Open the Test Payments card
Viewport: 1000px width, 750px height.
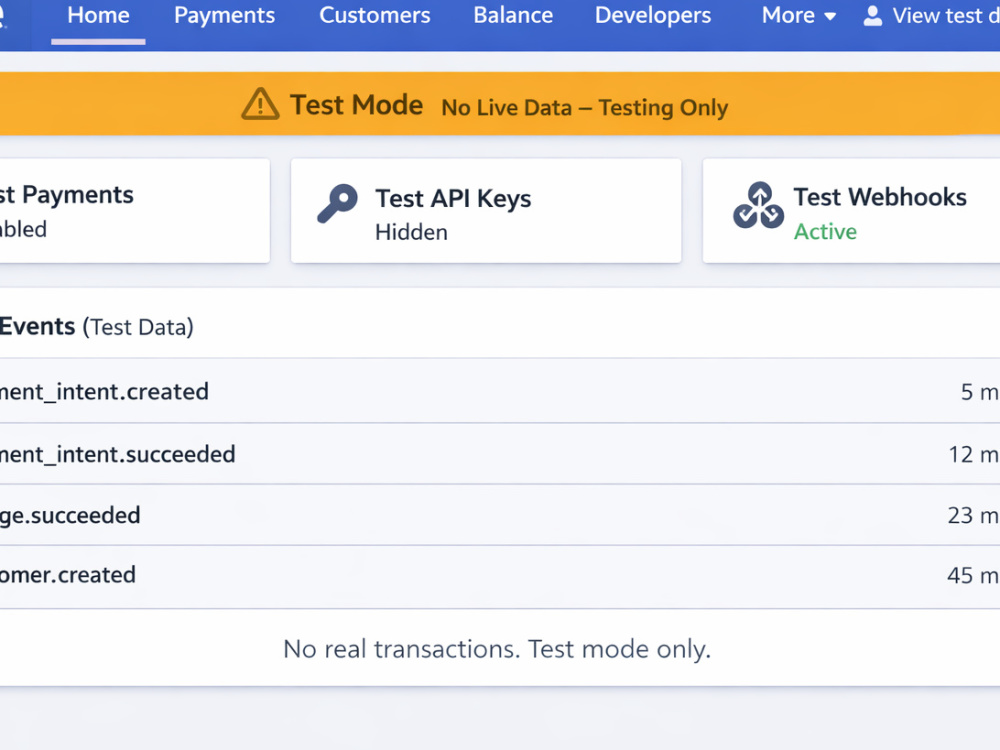tap(135, 210)
